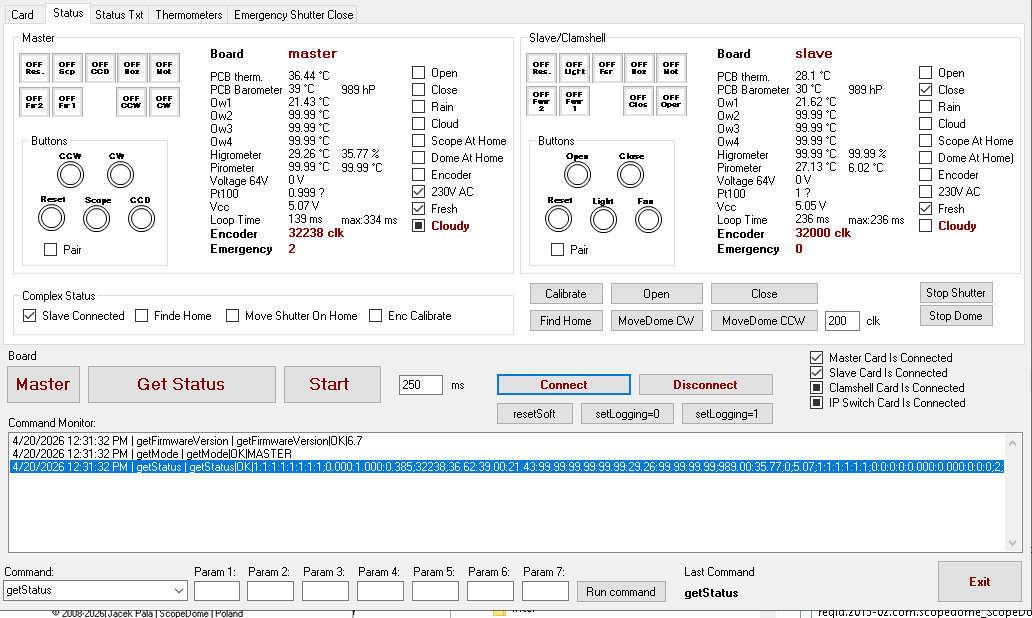Screen dimensions: 1032x618
Task: Click the Command Monitor vertical scrollbar
Action: 1015,491
